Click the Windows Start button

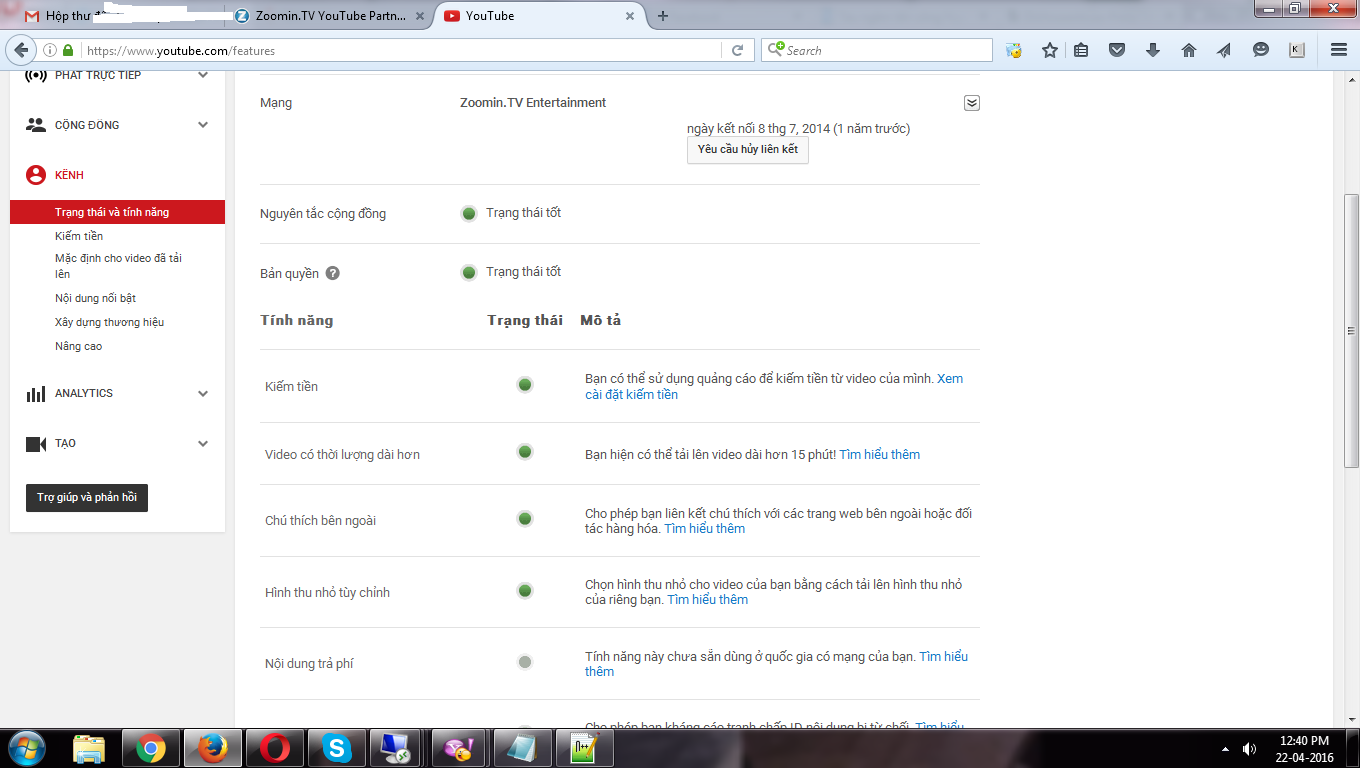click(x=25, y=748)
